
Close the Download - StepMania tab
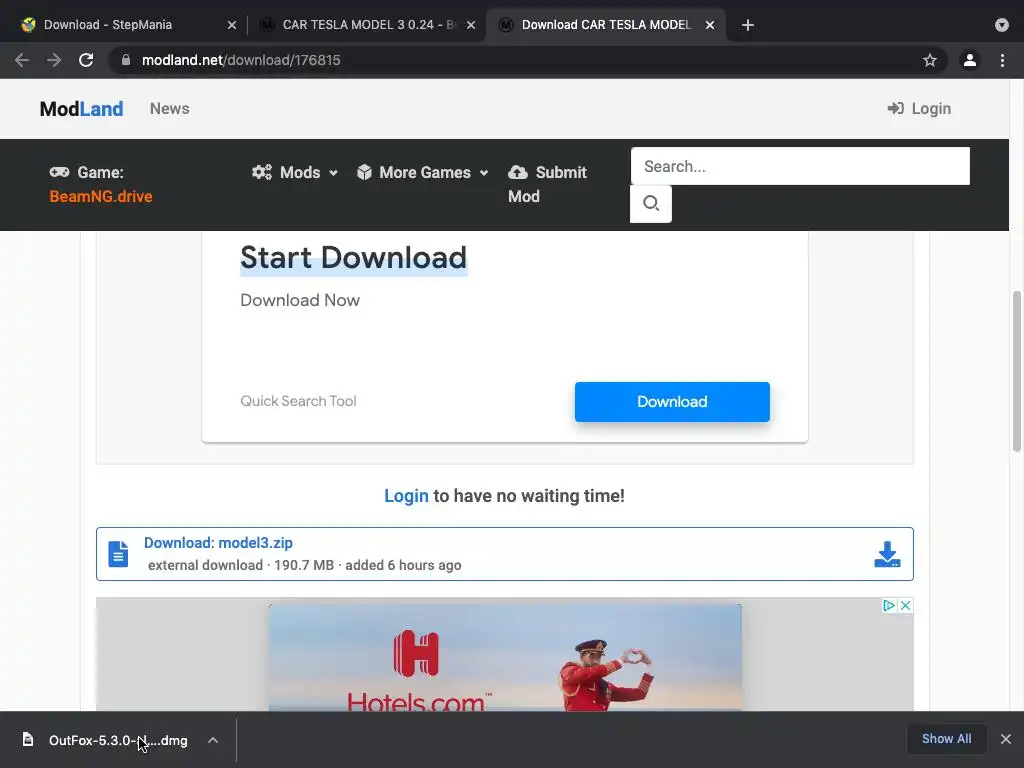pos(231,25)
